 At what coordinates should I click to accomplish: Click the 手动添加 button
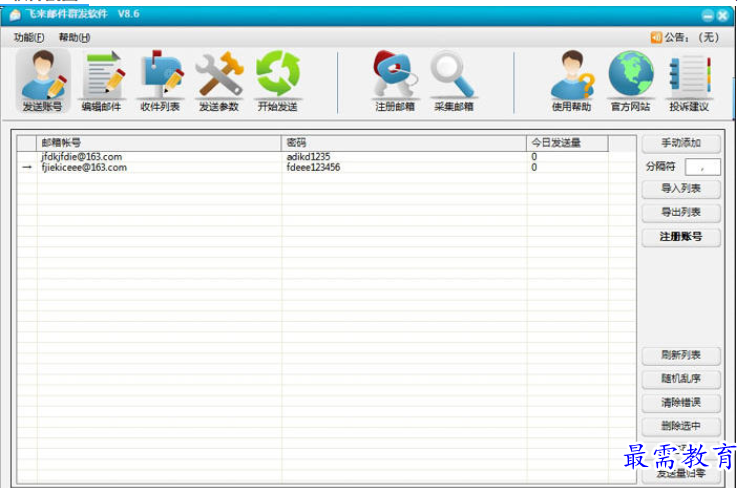click(680, 143)
